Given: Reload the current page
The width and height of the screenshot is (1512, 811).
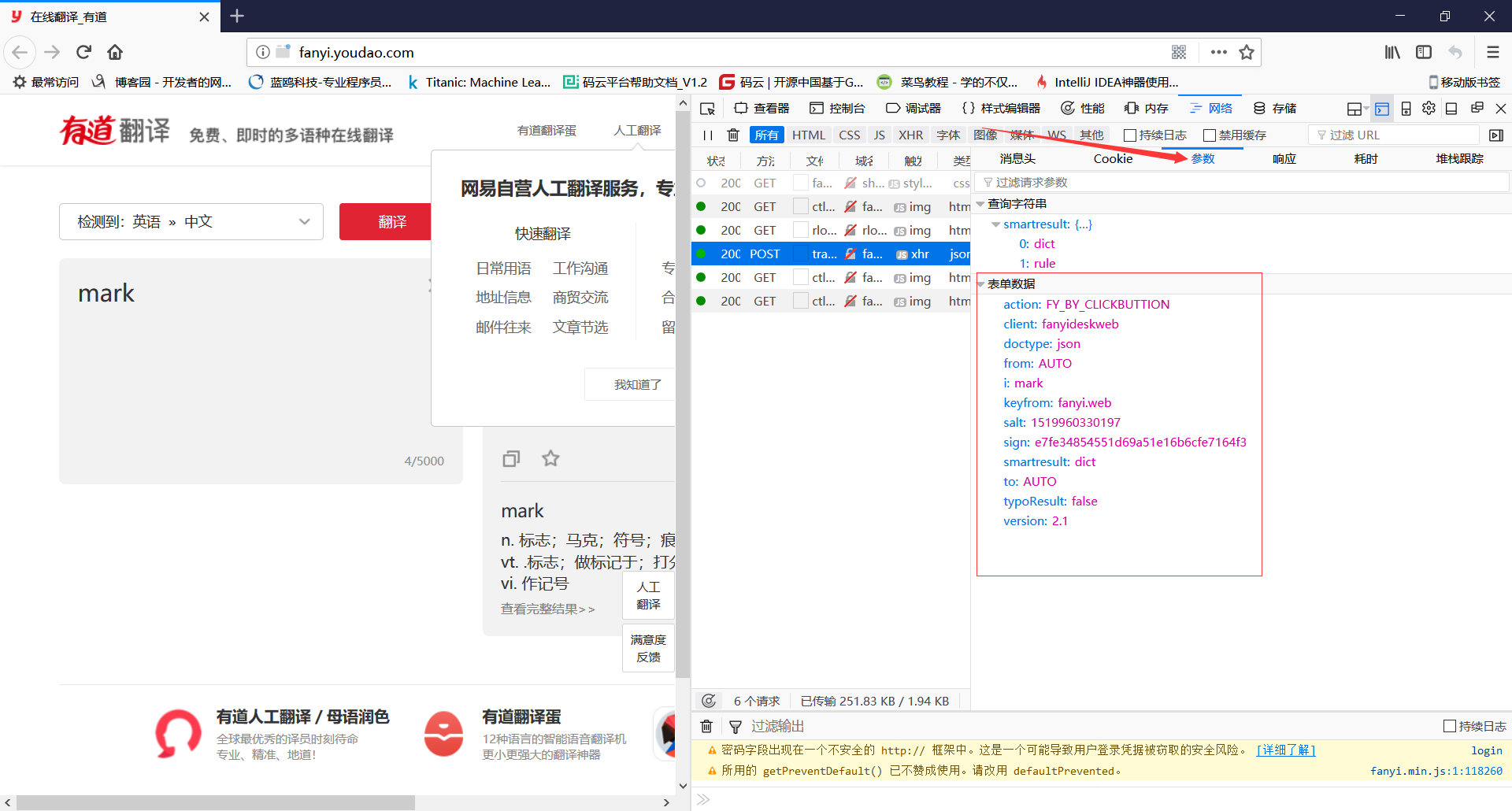Looking at the screenshot, I should (x=83, y=52).
